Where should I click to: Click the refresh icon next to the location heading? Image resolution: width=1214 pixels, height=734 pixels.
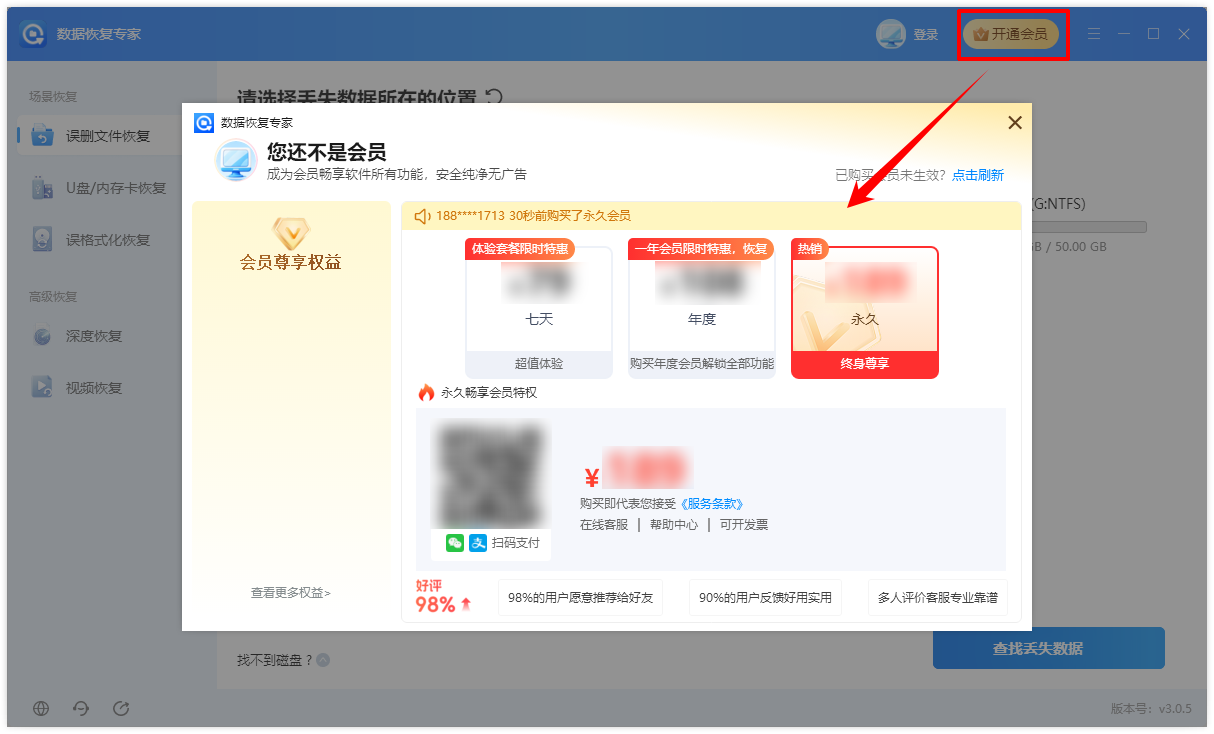pos(493,97)
